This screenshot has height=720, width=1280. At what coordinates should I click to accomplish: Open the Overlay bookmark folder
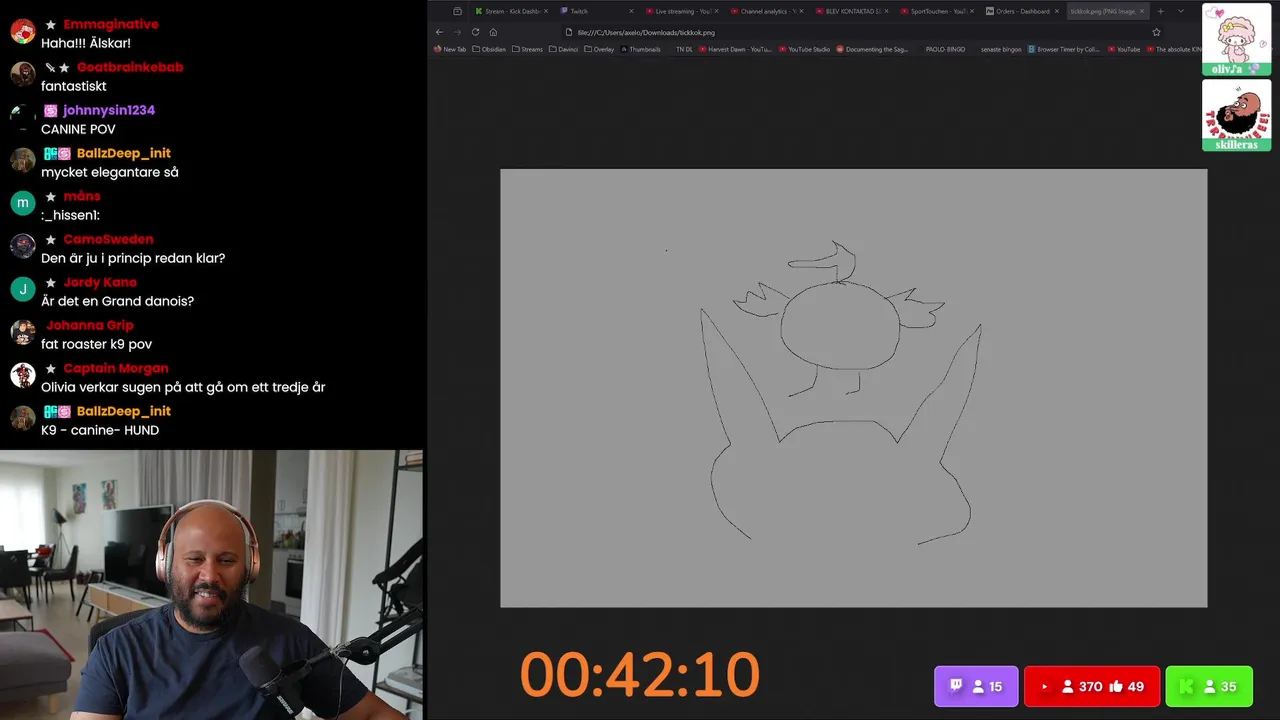point(599,49)
